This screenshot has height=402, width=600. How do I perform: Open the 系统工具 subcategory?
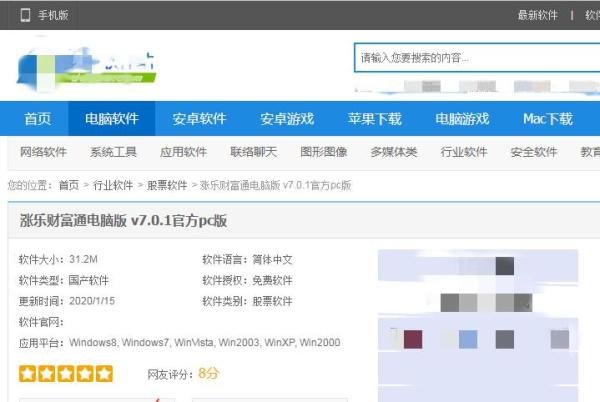[113, 152]
